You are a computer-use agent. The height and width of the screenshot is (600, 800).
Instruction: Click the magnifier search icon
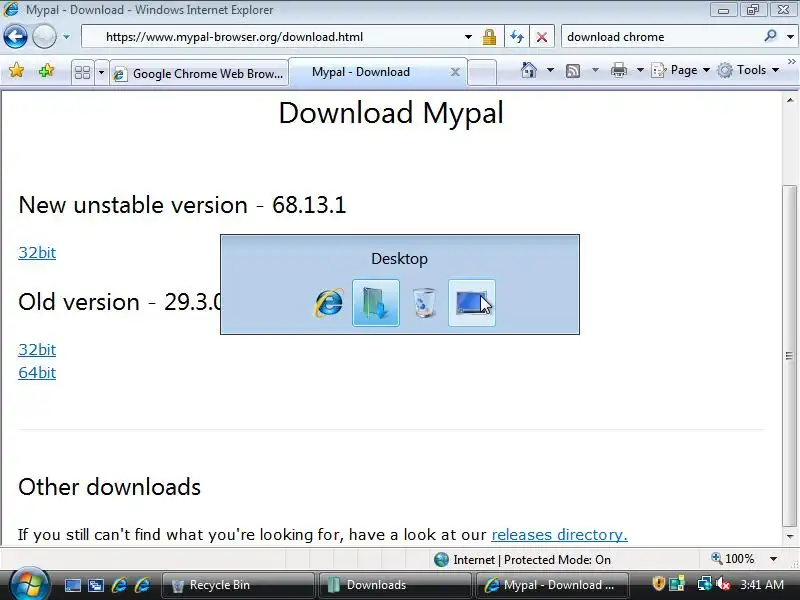[770, 36]
